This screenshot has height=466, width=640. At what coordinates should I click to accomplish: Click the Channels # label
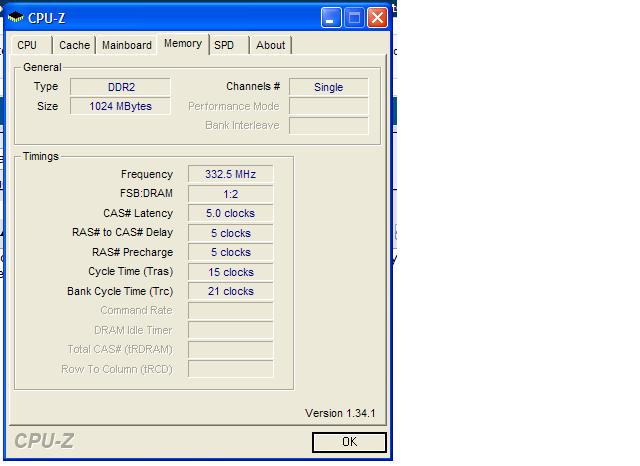click(x=253, y=87)
